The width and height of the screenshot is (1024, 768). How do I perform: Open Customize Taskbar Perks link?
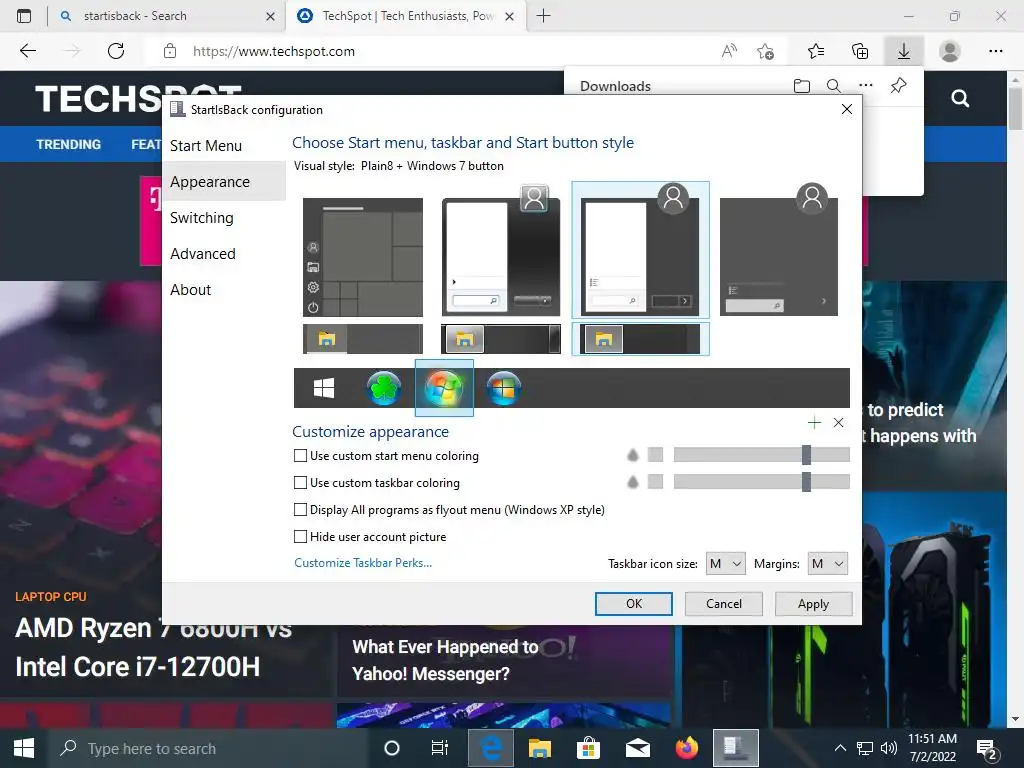pos(363,563)
